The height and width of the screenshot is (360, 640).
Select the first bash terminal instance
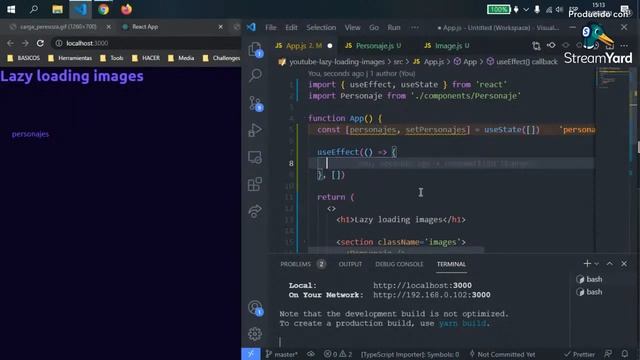click(x=590, y=279)
